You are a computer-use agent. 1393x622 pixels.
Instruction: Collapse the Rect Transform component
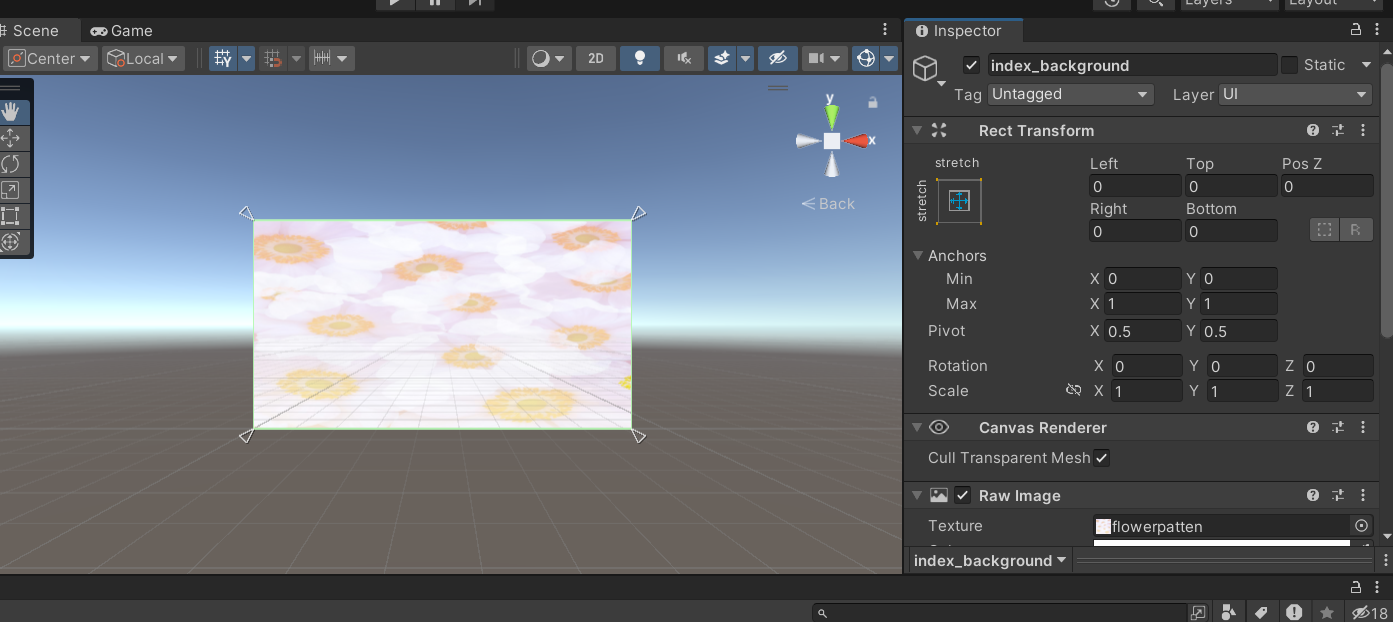[x=917, y=130]
